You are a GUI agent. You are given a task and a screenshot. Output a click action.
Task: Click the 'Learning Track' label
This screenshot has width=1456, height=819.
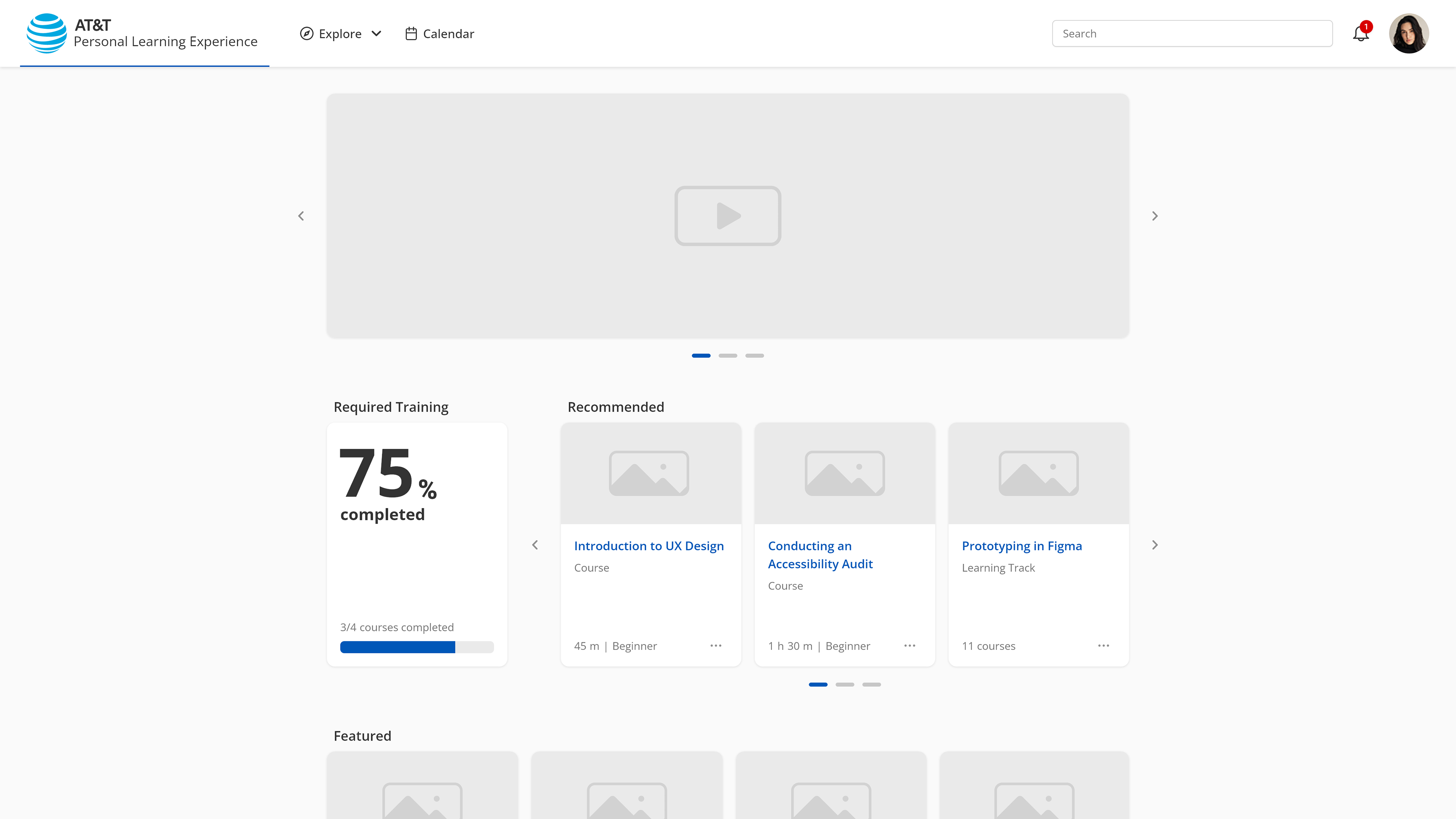click(x=998, y=568)
